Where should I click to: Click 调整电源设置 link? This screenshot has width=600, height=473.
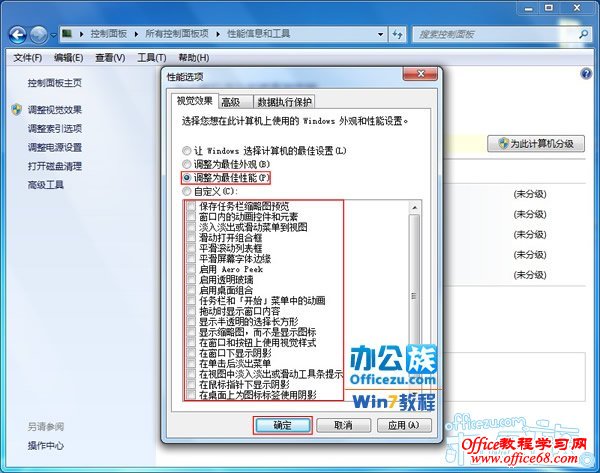(55, 147)
